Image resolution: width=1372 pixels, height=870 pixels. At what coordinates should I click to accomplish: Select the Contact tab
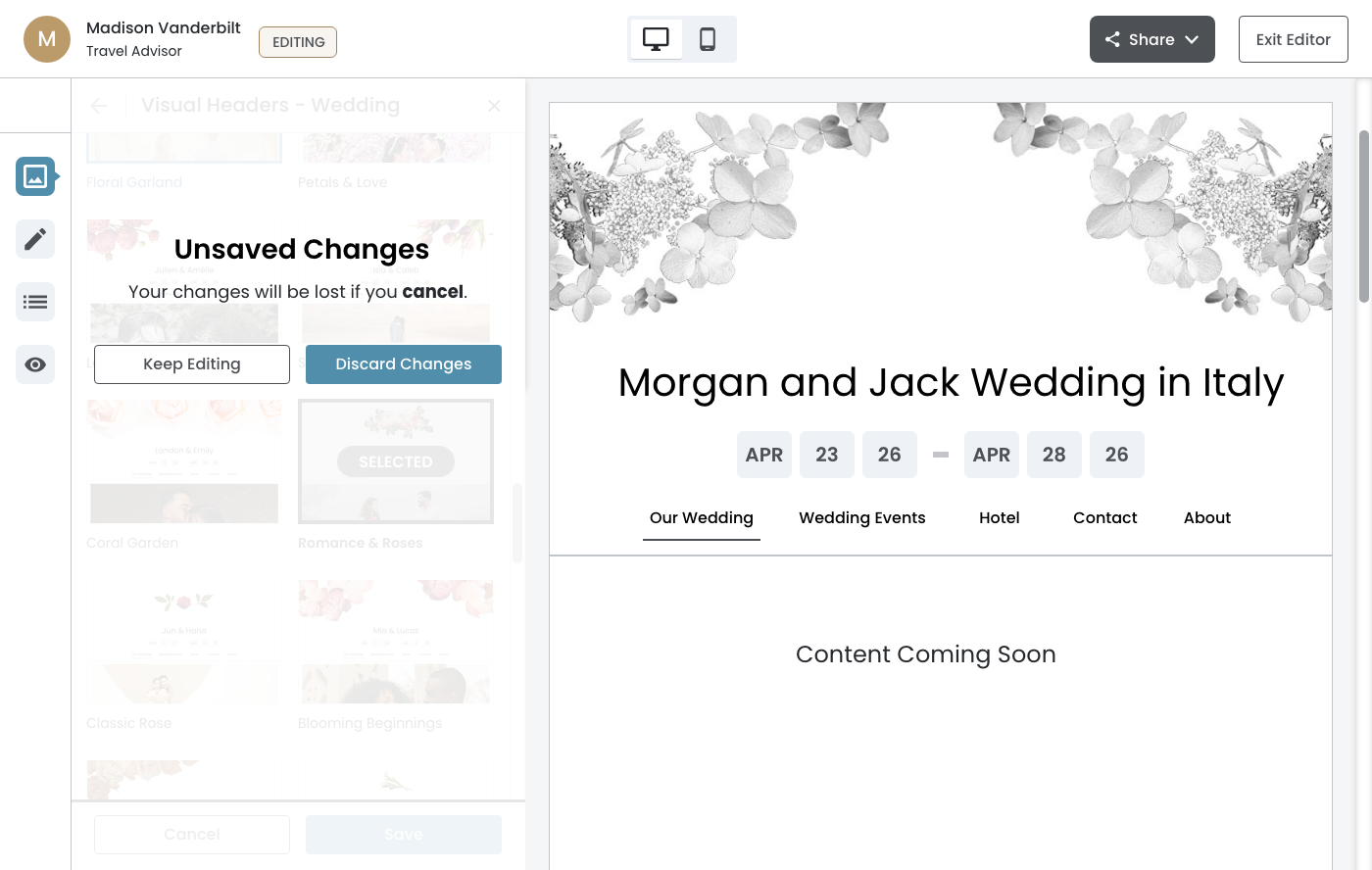click(1104, 518)
